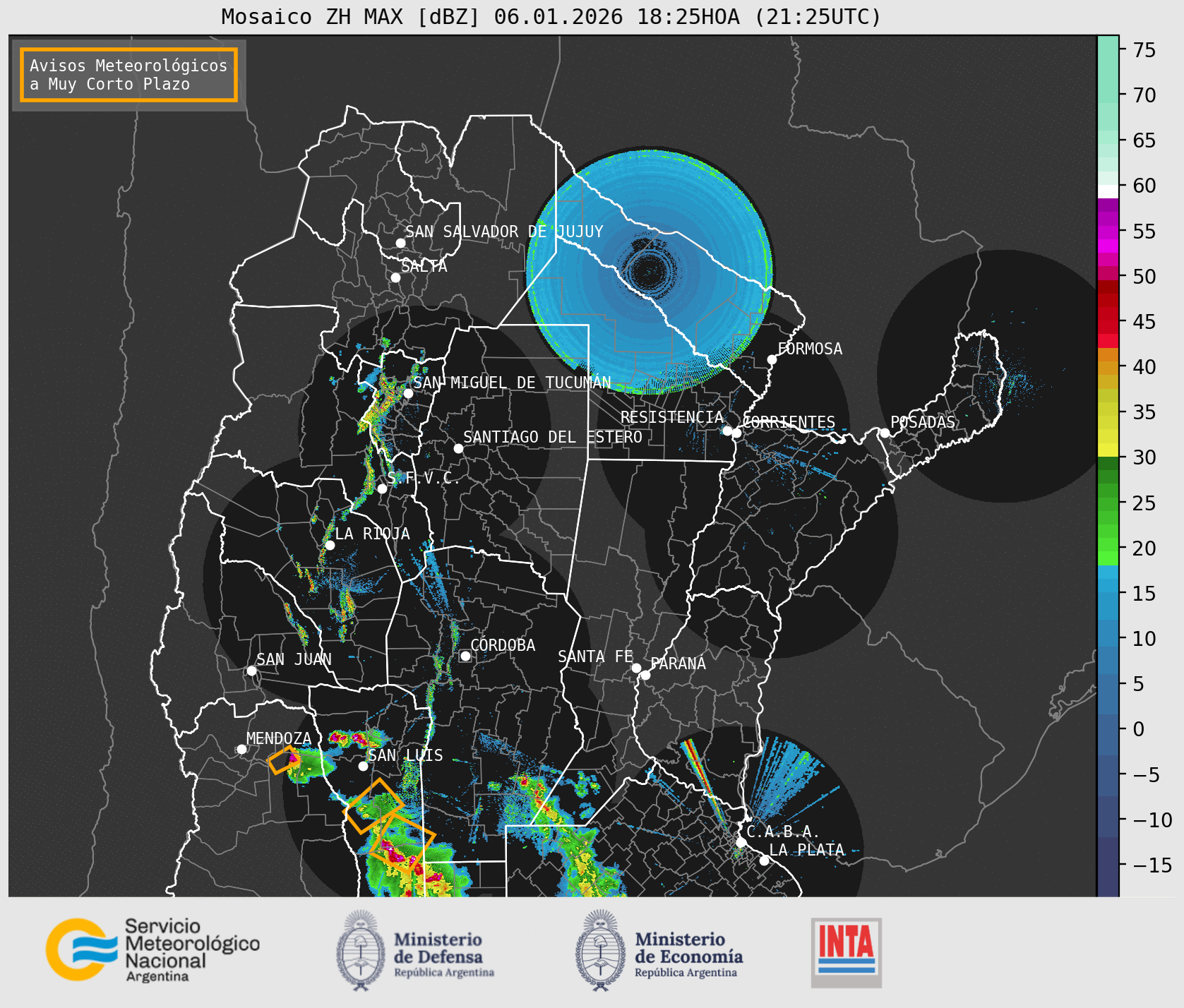Screen dimensions: 1184x1008
Task: Click the green 25 dBZ color band
Action: tap(1108, 503)
